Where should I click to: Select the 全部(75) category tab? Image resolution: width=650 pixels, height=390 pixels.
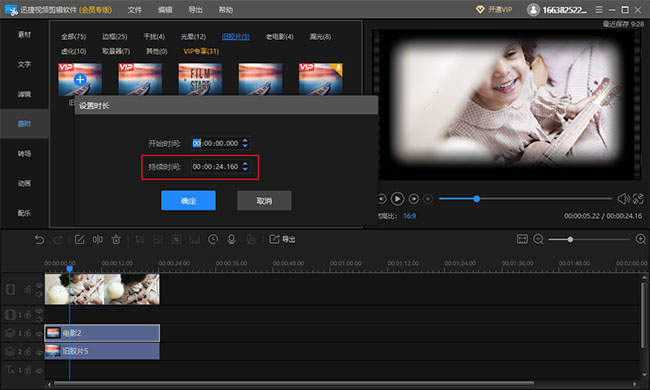click(x=73, y=37)
